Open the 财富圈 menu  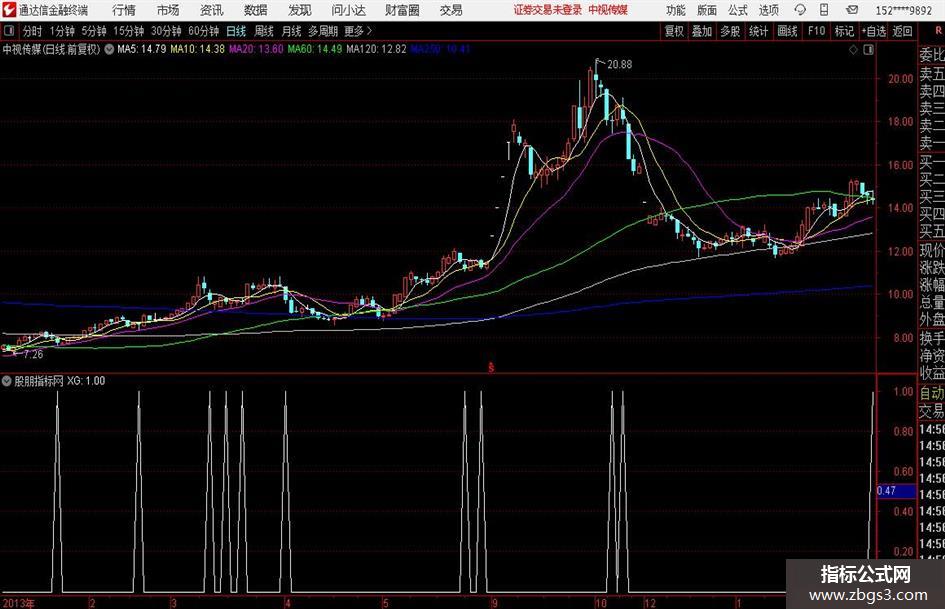pyautogui.click(x=402, y=10)
